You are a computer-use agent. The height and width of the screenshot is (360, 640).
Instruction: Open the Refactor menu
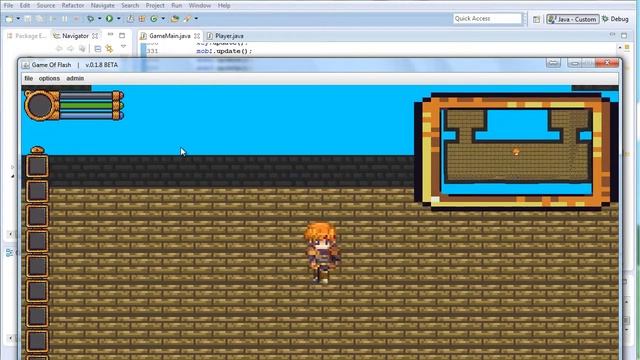click(x=73, y=6)
